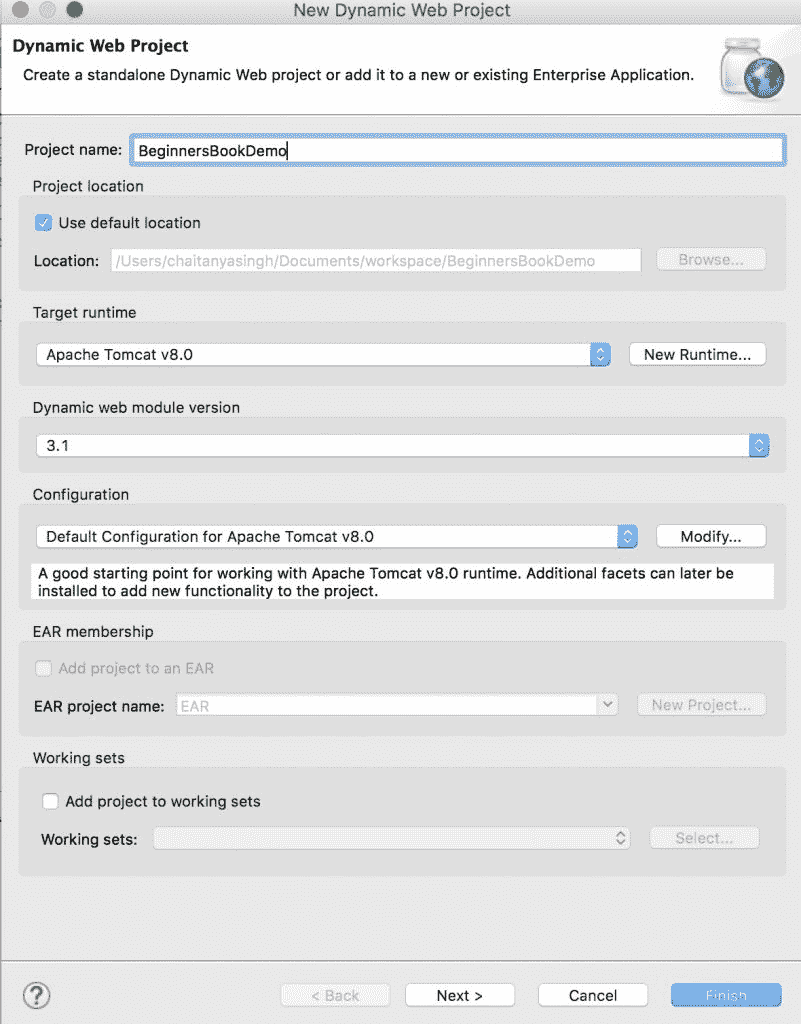Click the Dynamic Web Project jar globe icon
Image resolution: width=801 pixels, height=1024 pixels.
[745, 66]
